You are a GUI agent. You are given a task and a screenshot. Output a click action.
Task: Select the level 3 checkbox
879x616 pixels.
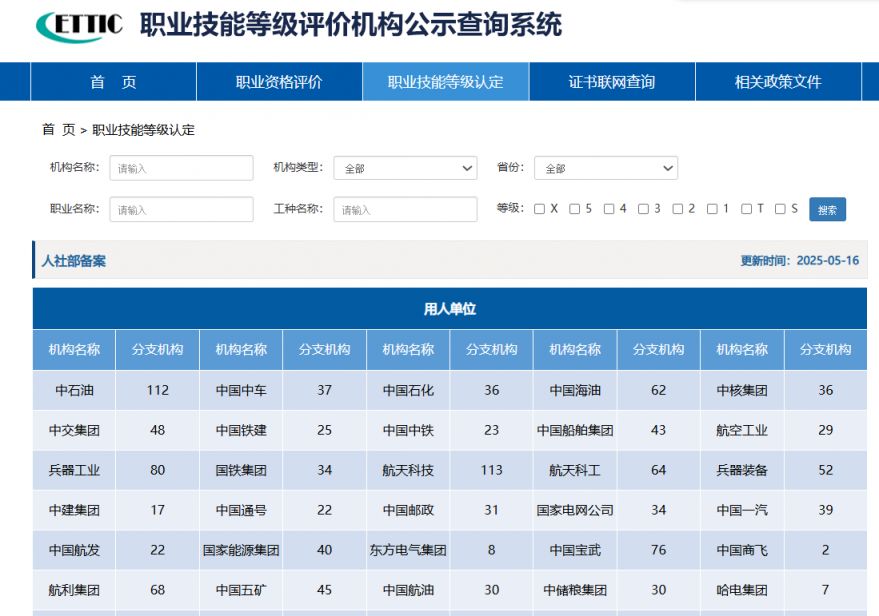point(643,209)
